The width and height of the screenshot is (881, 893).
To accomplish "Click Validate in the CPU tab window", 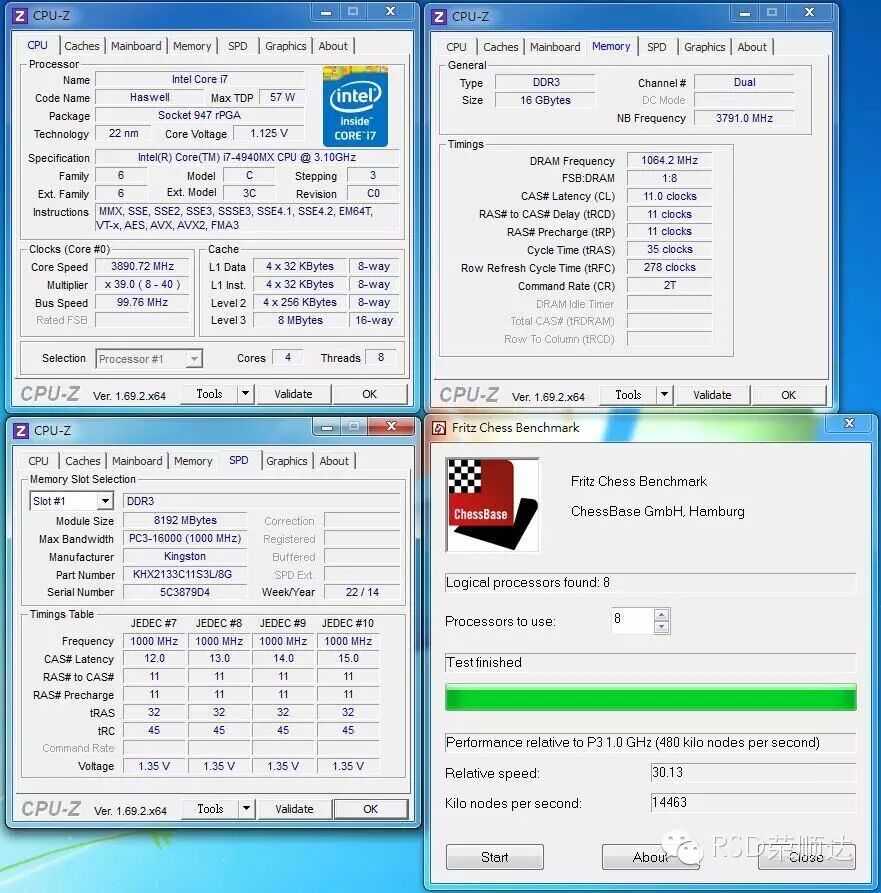I will pyautogui.click(x=293, y=394).
